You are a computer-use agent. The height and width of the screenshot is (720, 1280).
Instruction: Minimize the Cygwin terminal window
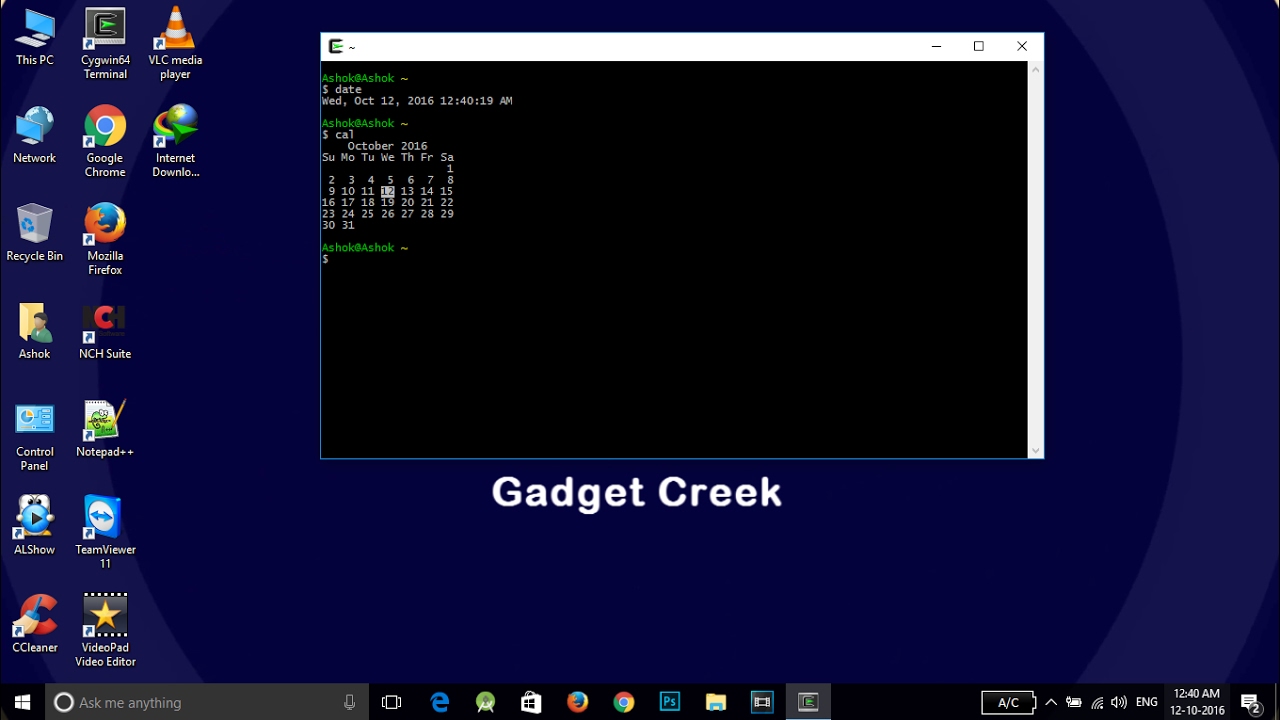[936, 46]
